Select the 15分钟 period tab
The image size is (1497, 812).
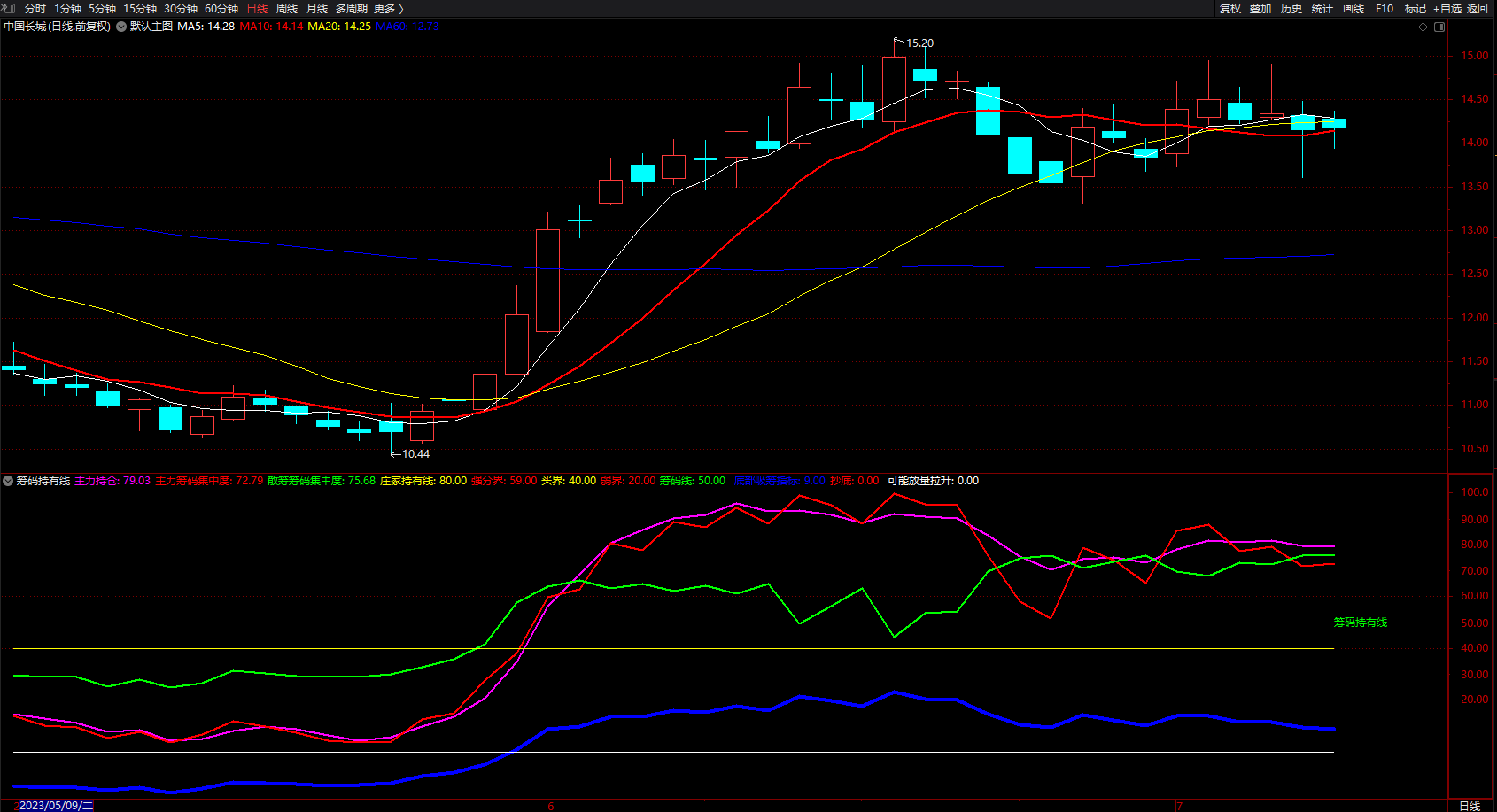140,9
